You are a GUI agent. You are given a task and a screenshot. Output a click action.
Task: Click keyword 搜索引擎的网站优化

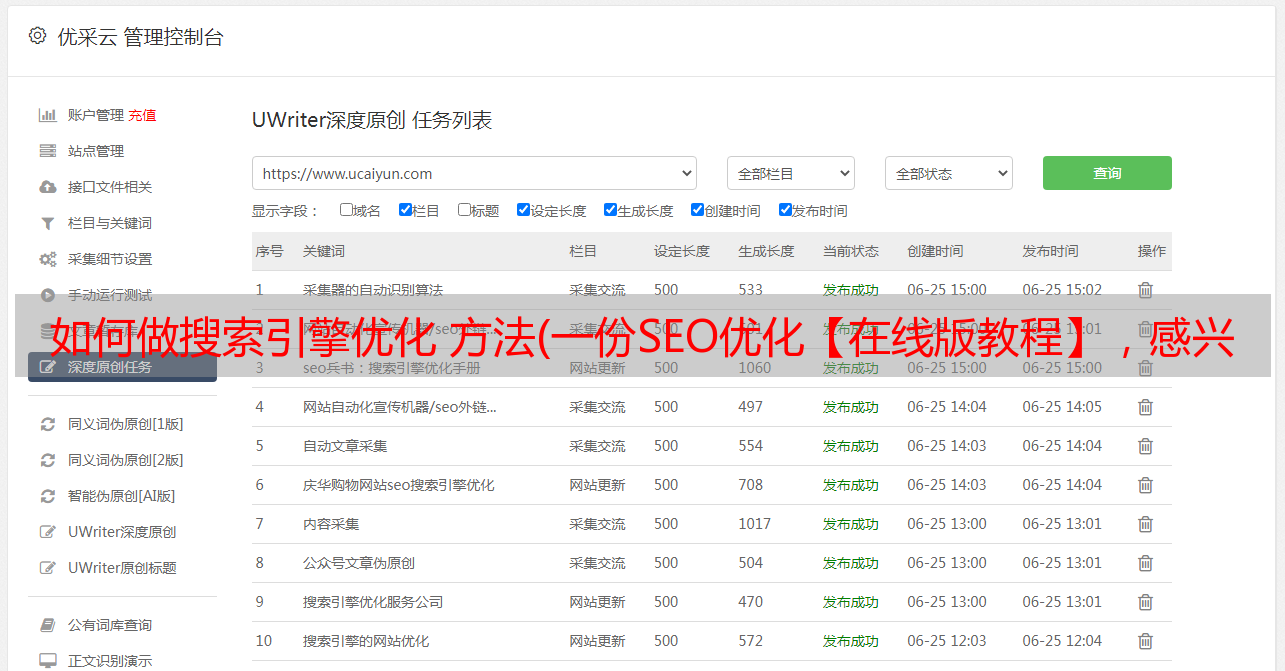tap(366, 641)
